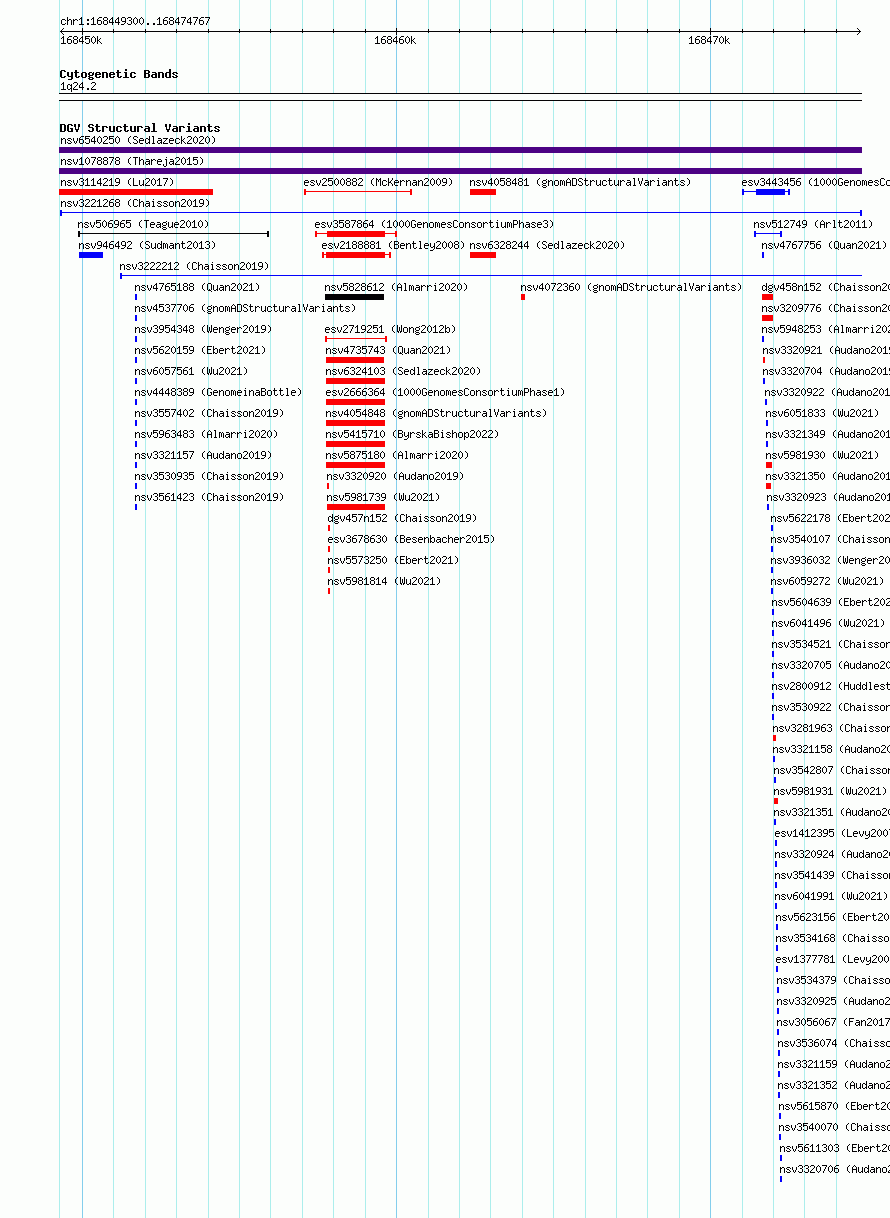Screen dimensions: 890x1218
Task: Select the red bar under nsv4735743 (Quan2021)
Action: 355,360
